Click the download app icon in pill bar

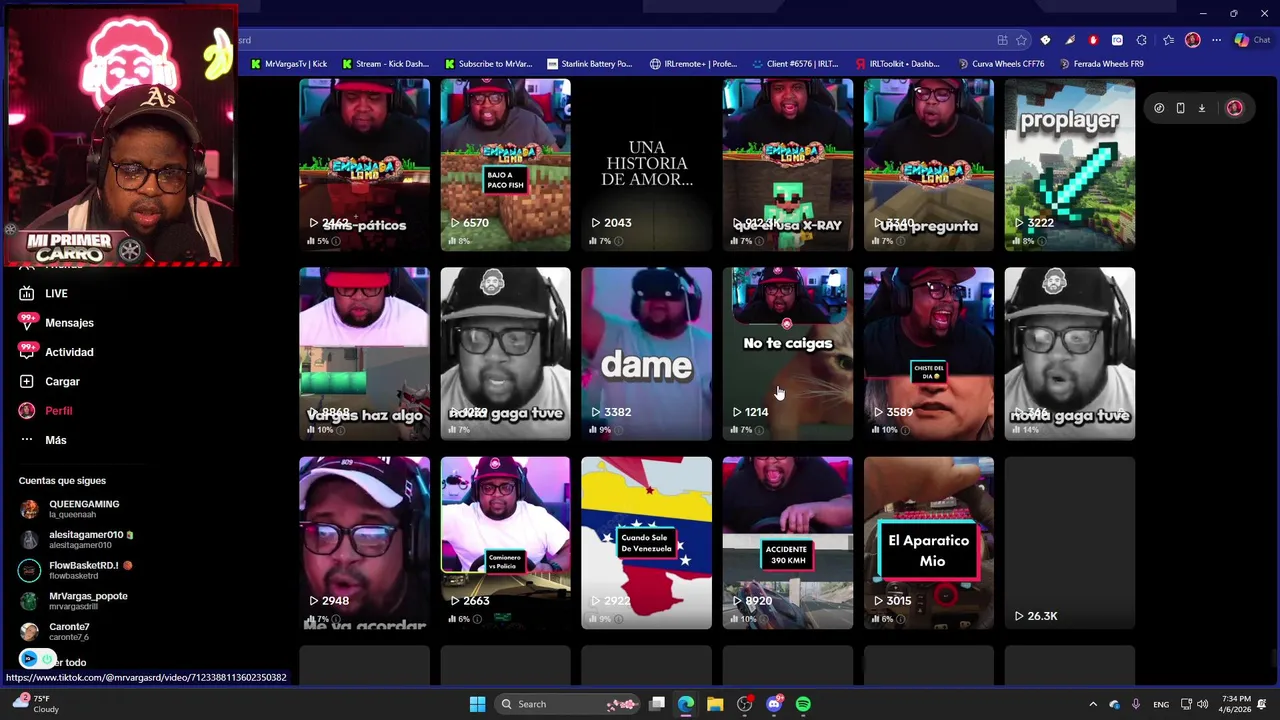1202,108
